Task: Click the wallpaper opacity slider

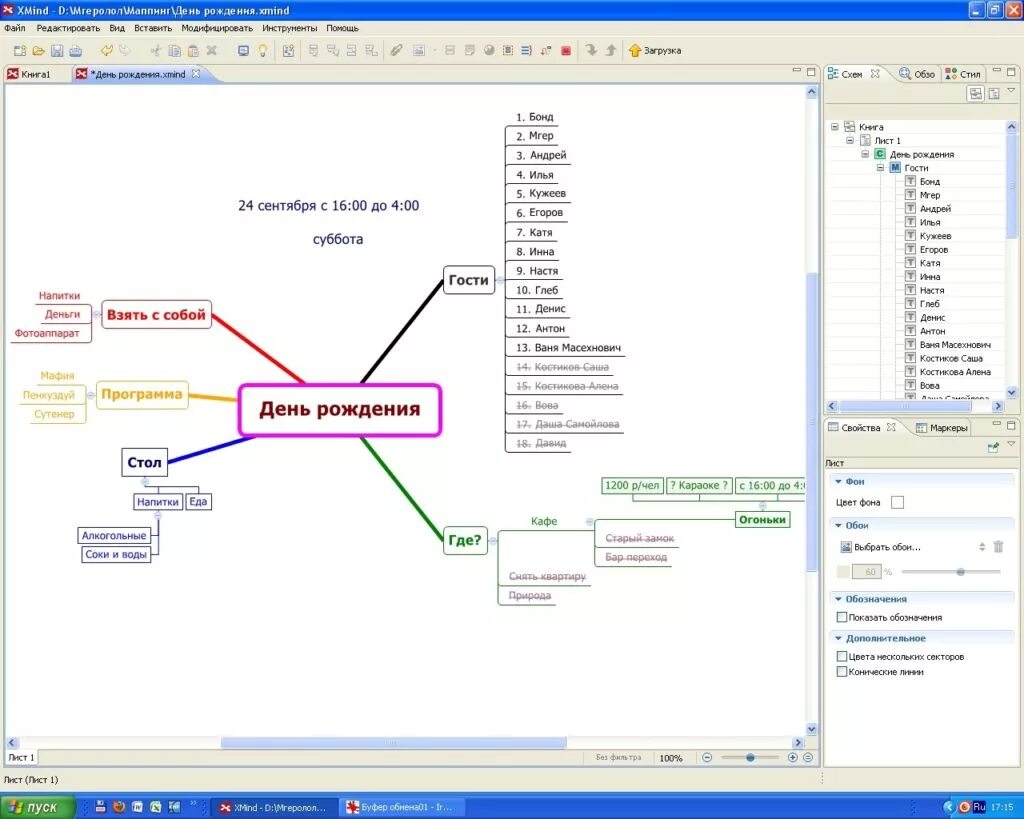Action: point(951,571)
